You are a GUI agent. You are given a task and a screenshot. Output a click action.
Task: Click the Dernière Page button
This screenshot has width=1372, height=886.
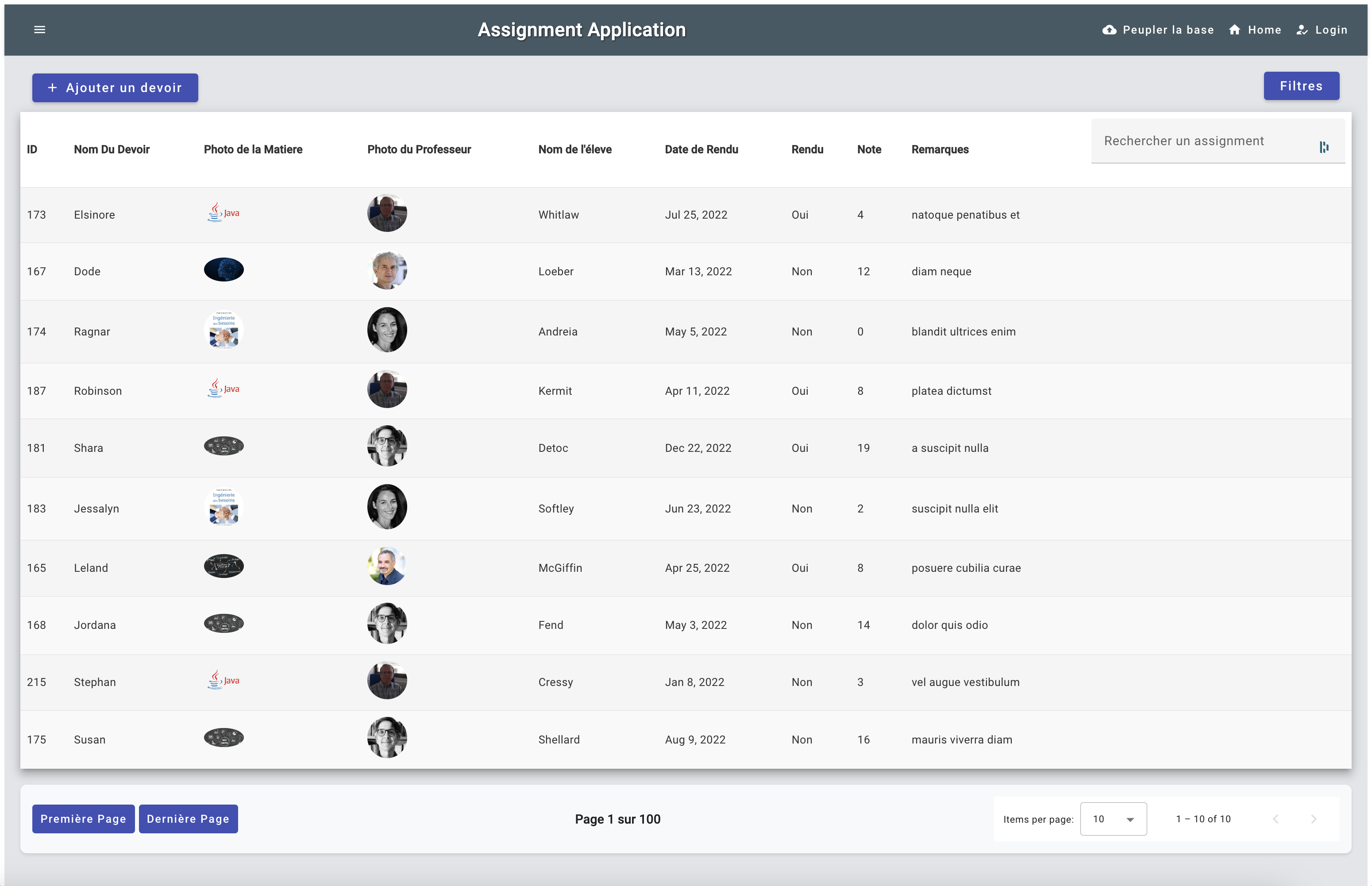pyautogui.click(x=188, y=819)
